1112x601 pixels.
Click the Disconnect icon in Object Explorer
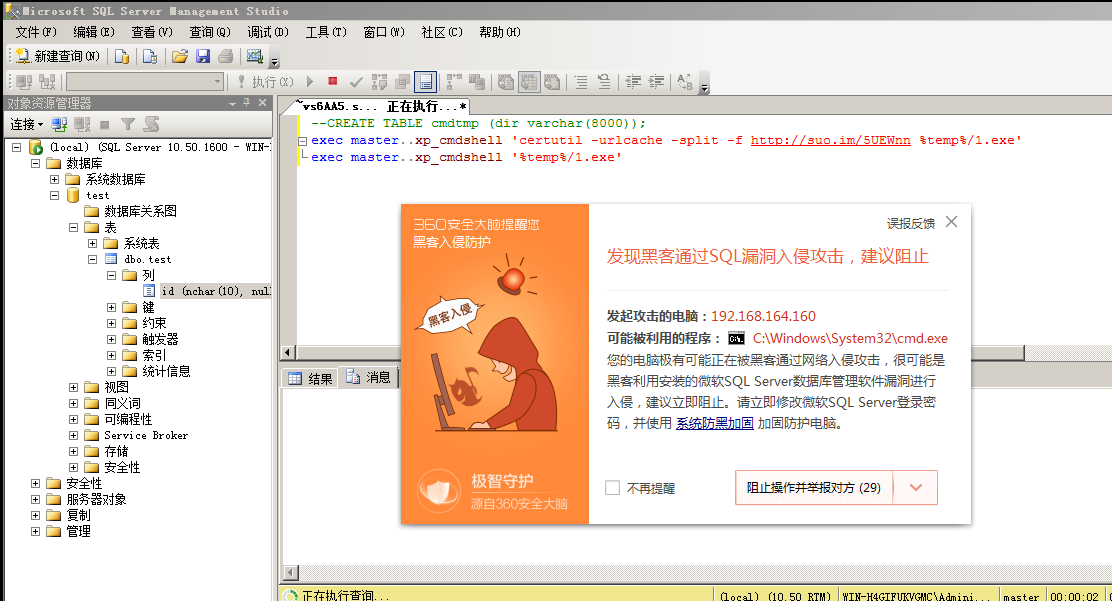(x=82, y=125)
